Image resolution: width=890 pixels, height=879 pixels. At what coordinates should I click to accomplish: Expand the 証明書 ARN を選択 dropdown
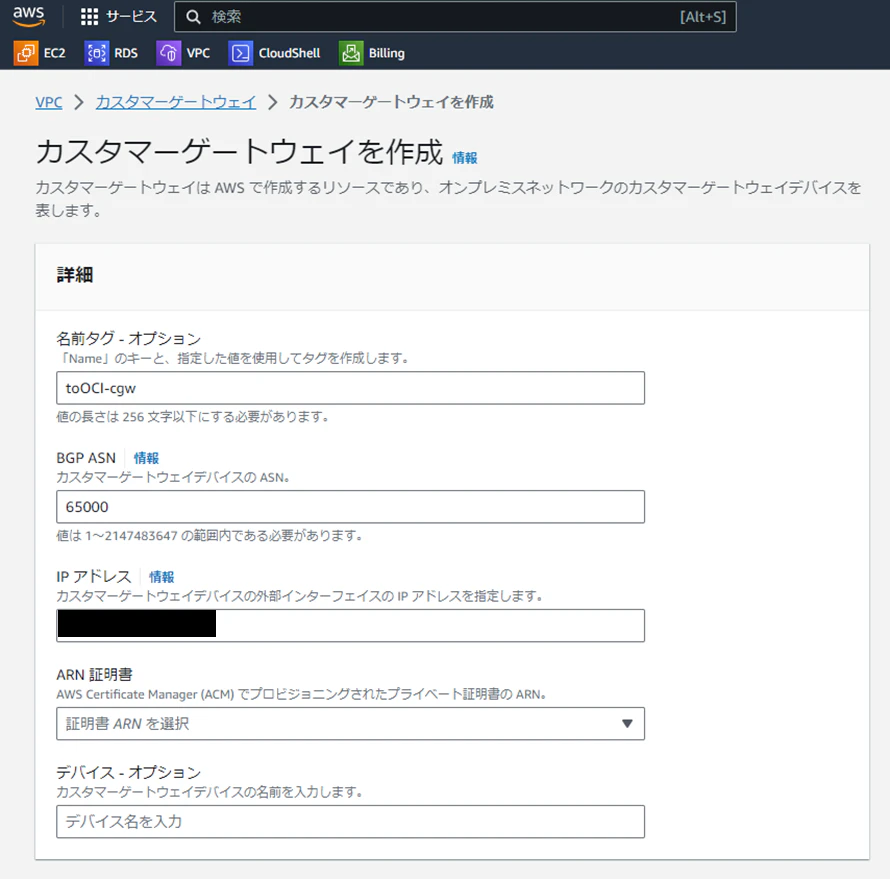350,724
